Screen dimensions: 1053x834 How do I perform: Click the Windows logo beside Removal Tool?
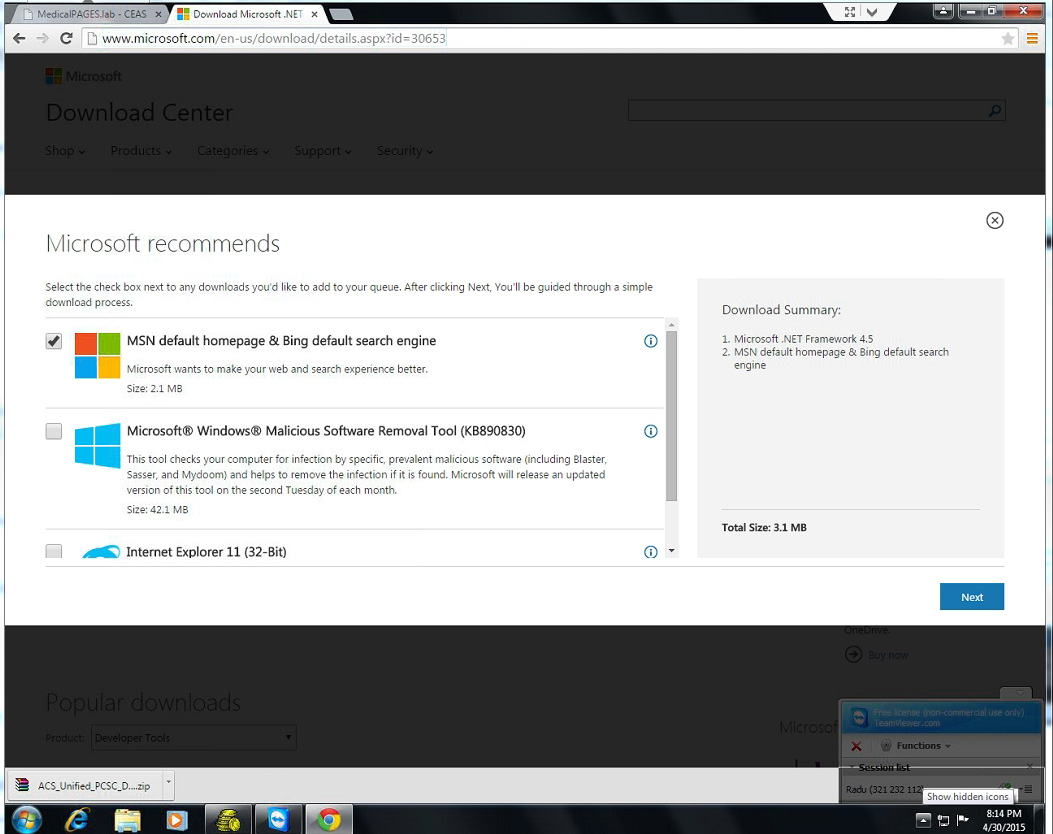[x=97, y=445]
